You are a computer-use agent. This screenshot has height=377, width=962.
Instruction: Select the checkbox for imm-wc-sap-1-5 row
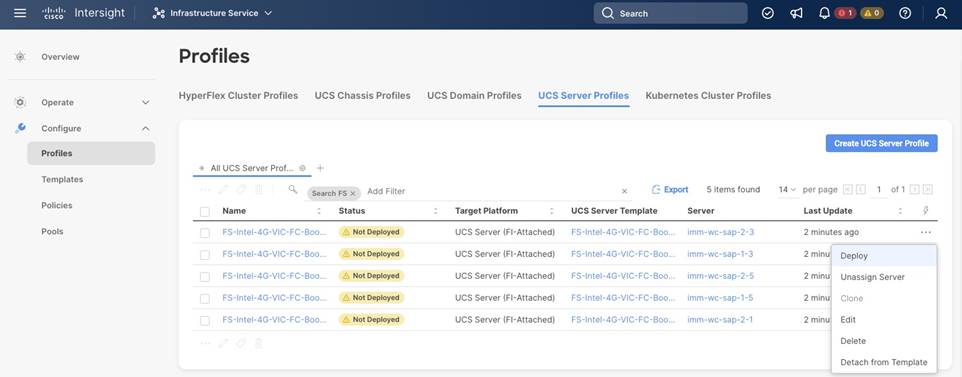(x=205, y=298)
